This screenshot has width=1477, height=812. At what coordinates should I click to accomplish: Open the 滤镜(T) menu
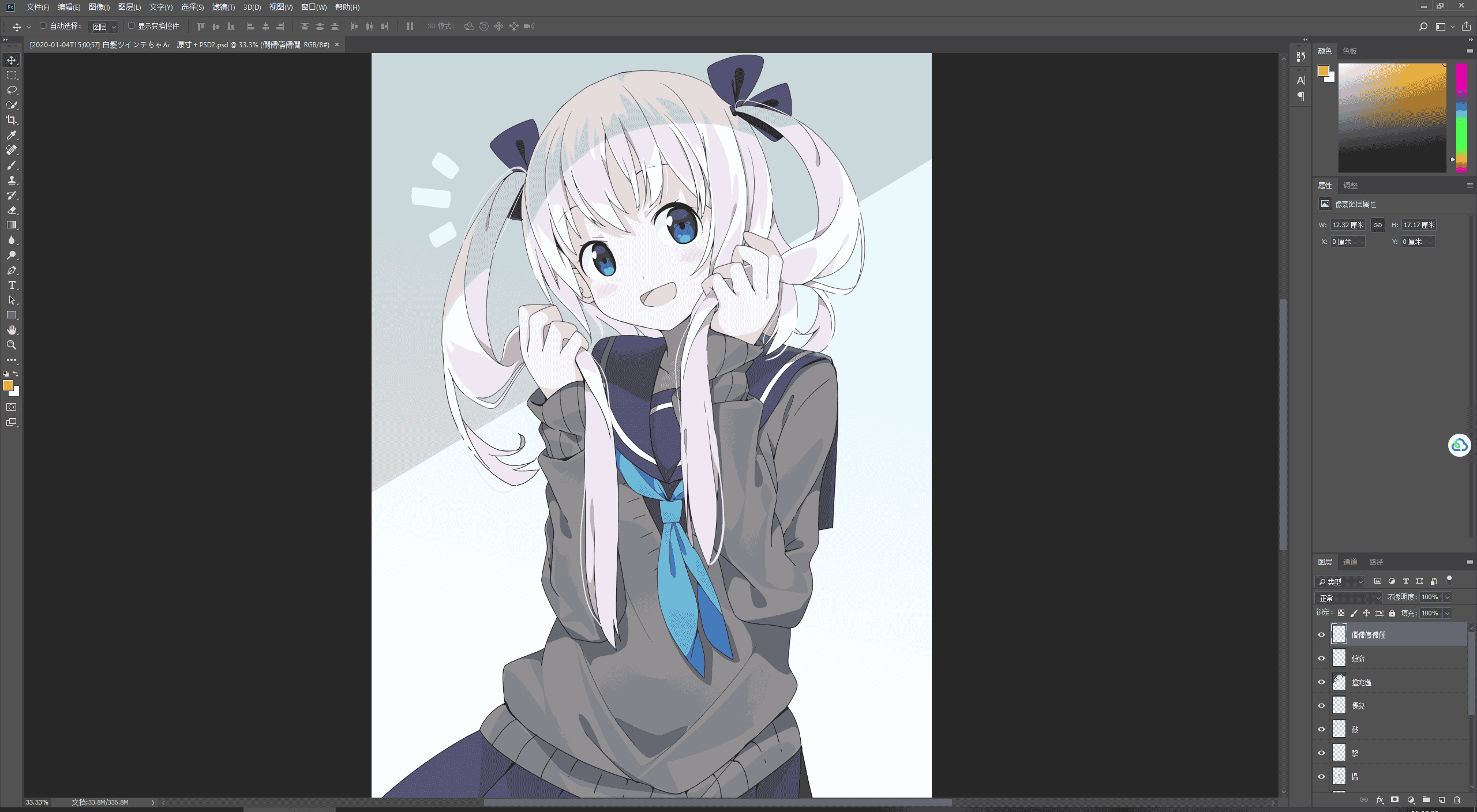pos(223,7)
